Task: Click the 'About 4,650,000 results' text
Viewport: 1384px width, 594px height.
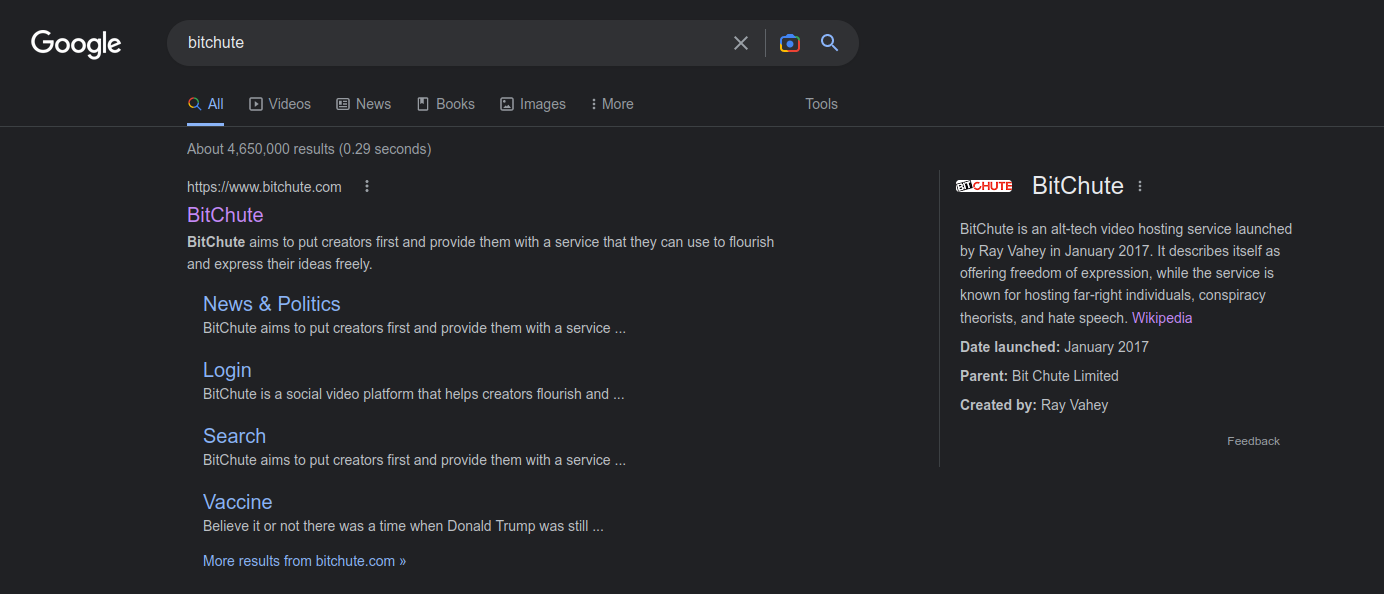Action: pos(309,149)
